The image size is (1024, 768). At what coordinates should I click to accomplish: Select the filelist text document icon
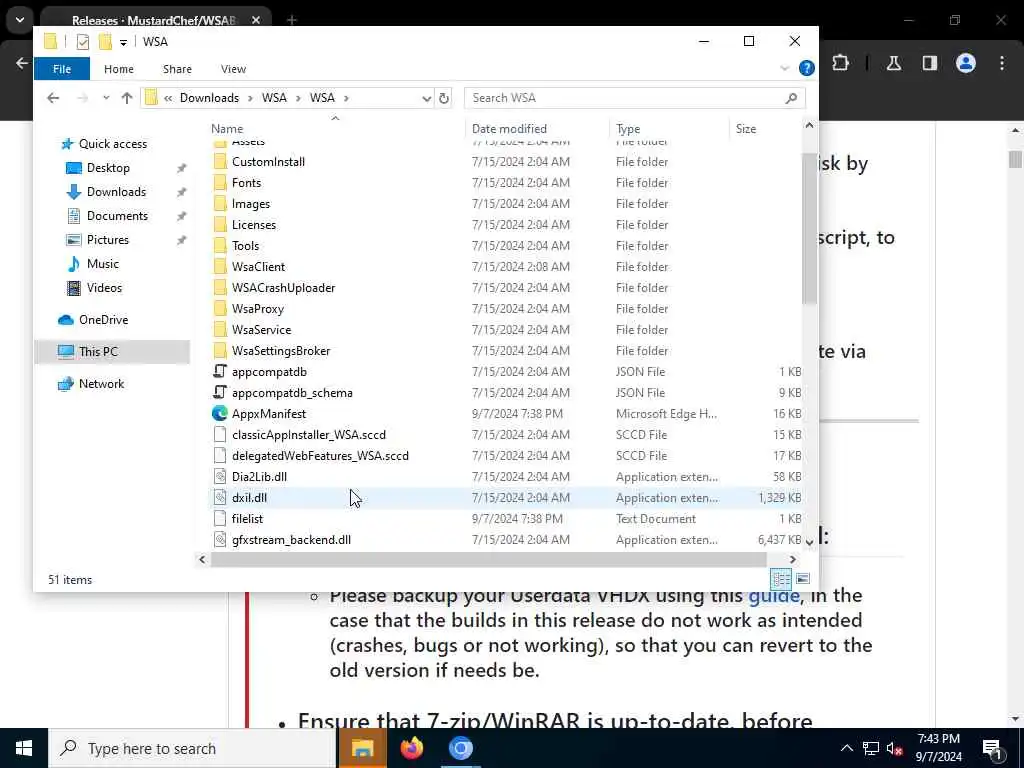coord(220,519)
